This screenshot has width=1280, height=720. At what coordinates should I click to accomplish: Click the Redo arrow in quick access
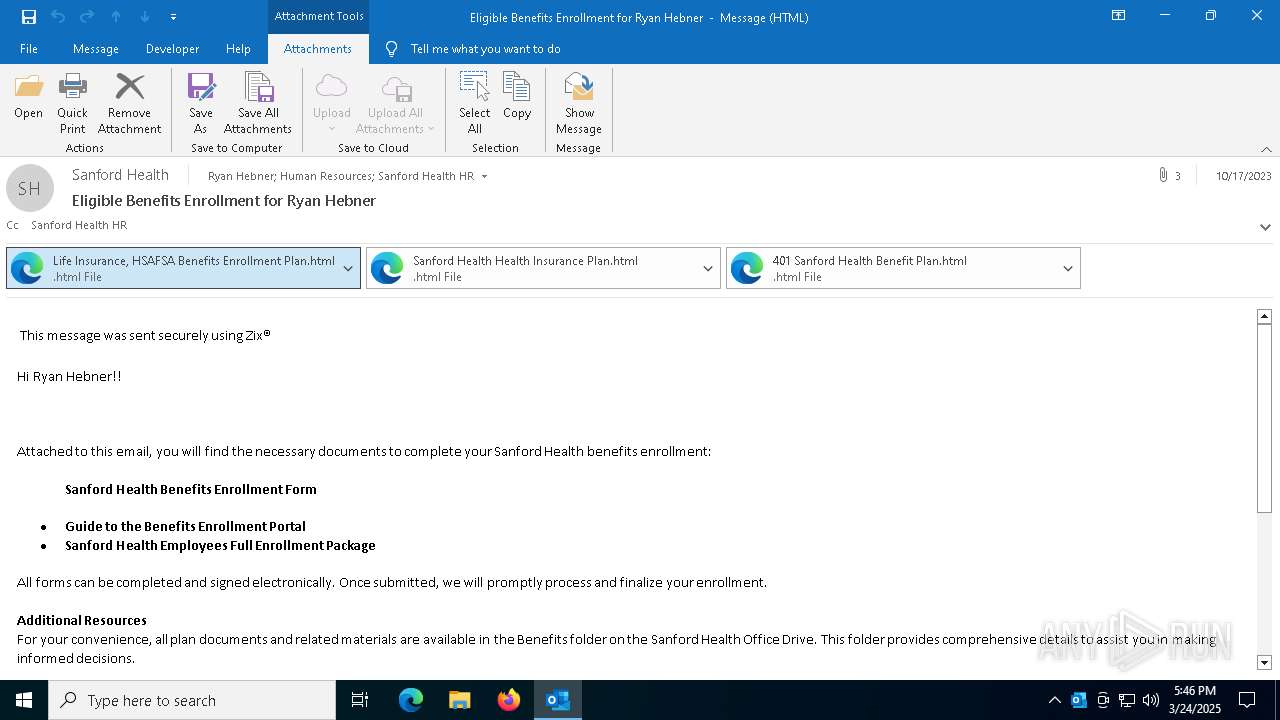tap(87, 17)
